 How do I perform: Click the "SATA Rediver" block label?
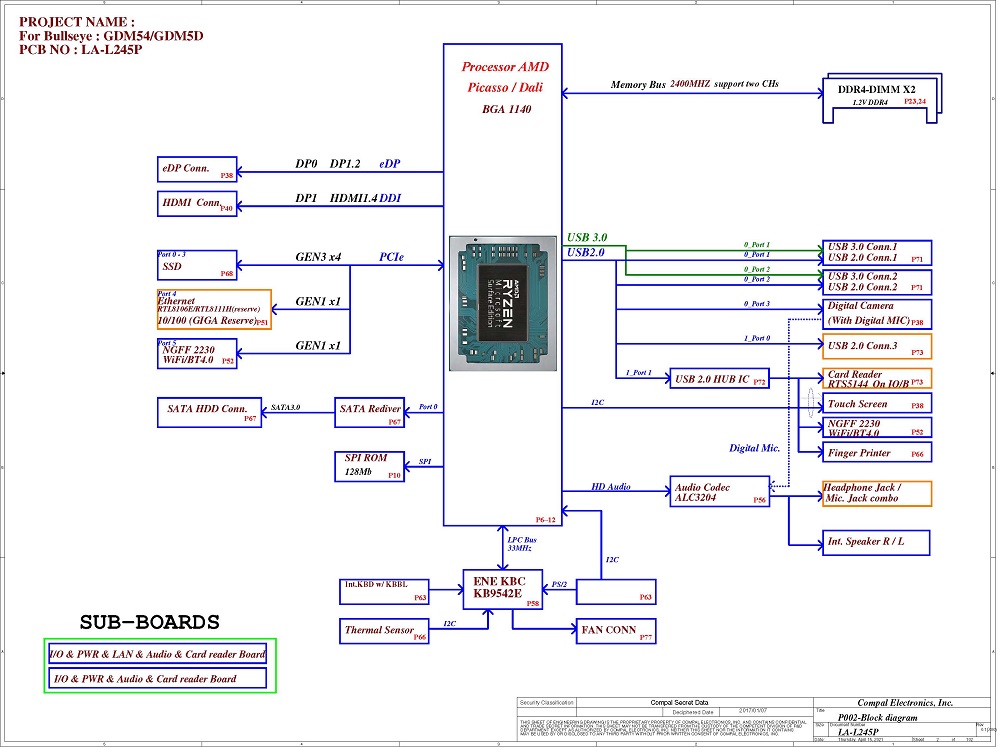[370, 409]
